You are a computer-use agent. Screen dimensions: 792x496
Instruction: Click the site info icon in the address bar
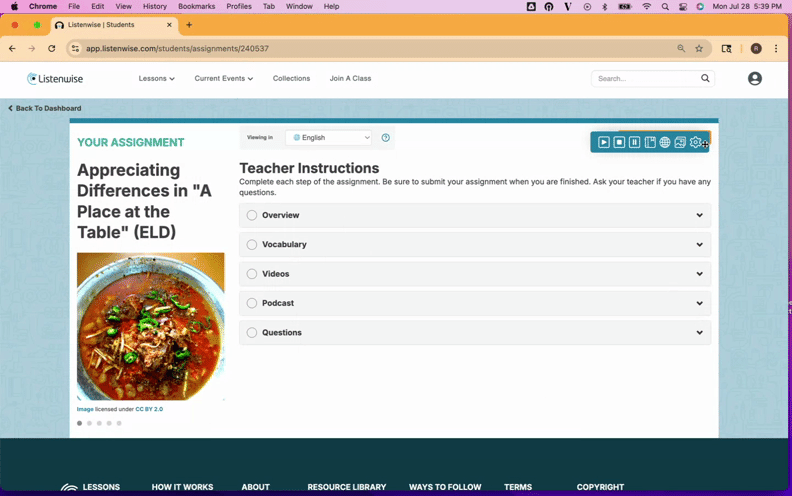click(75, 48)
